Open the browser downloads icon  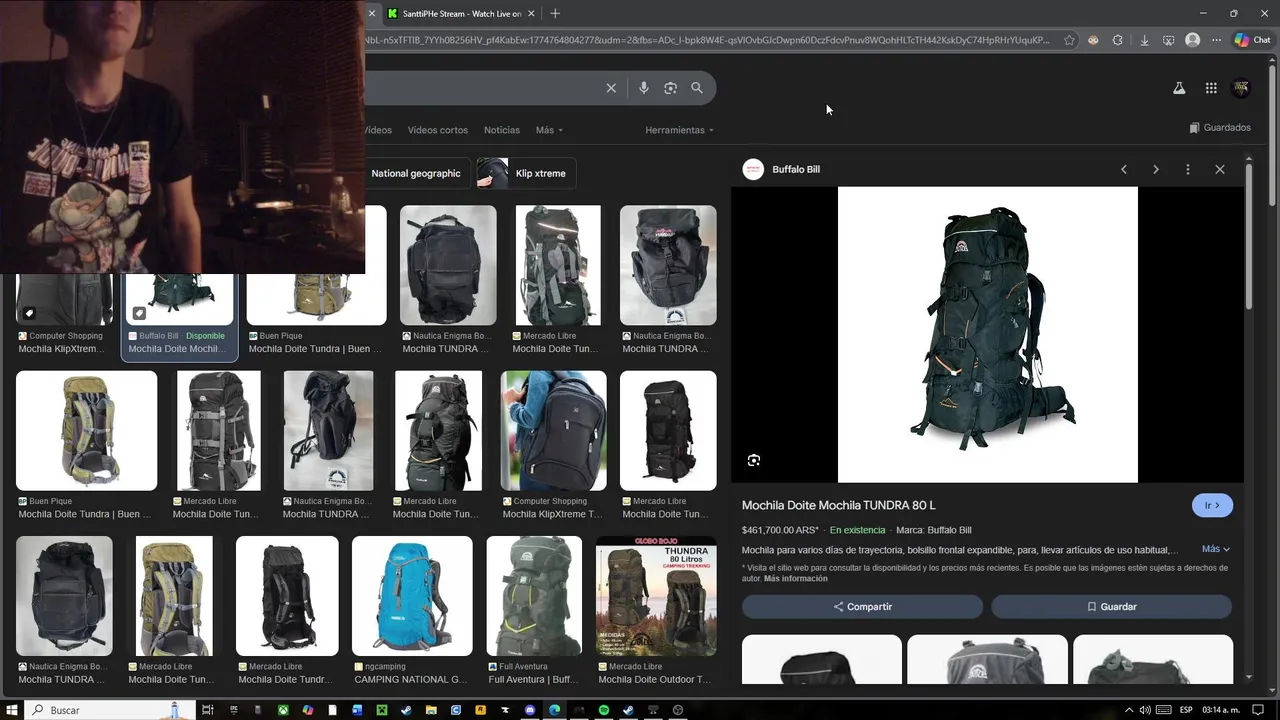point(1144,40)
